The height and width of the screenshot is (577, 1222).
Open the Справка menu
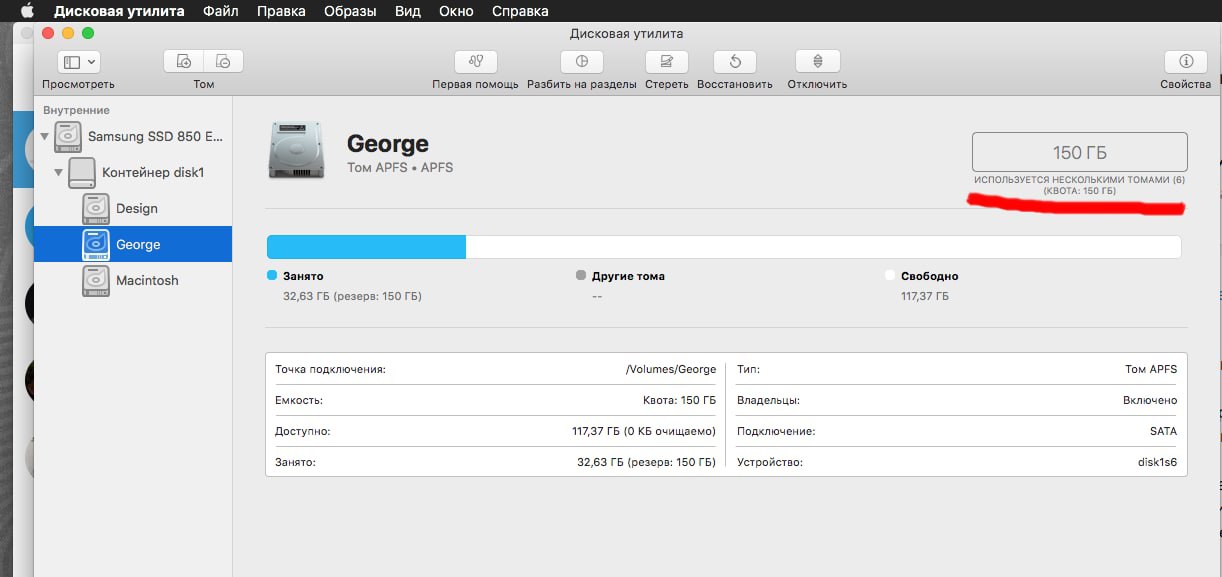click(x=520, y=11)
